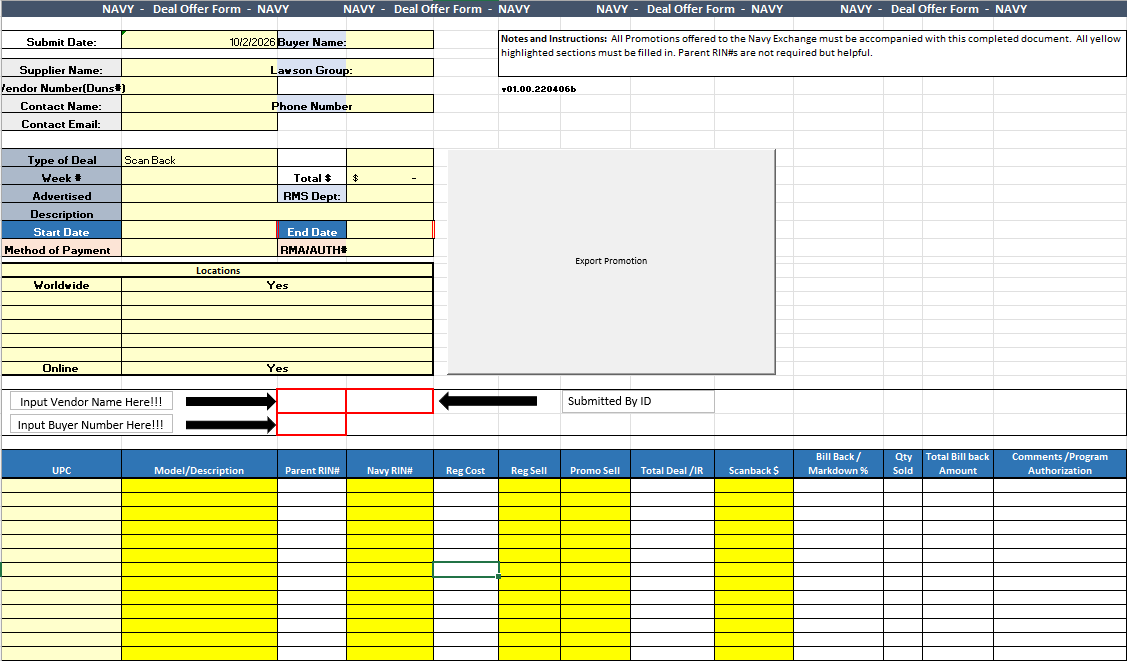Select the Total Bill back Amount header
The height and width of the screenshot is (661, 1127).
pyautogui.click(x=957, y=464)
